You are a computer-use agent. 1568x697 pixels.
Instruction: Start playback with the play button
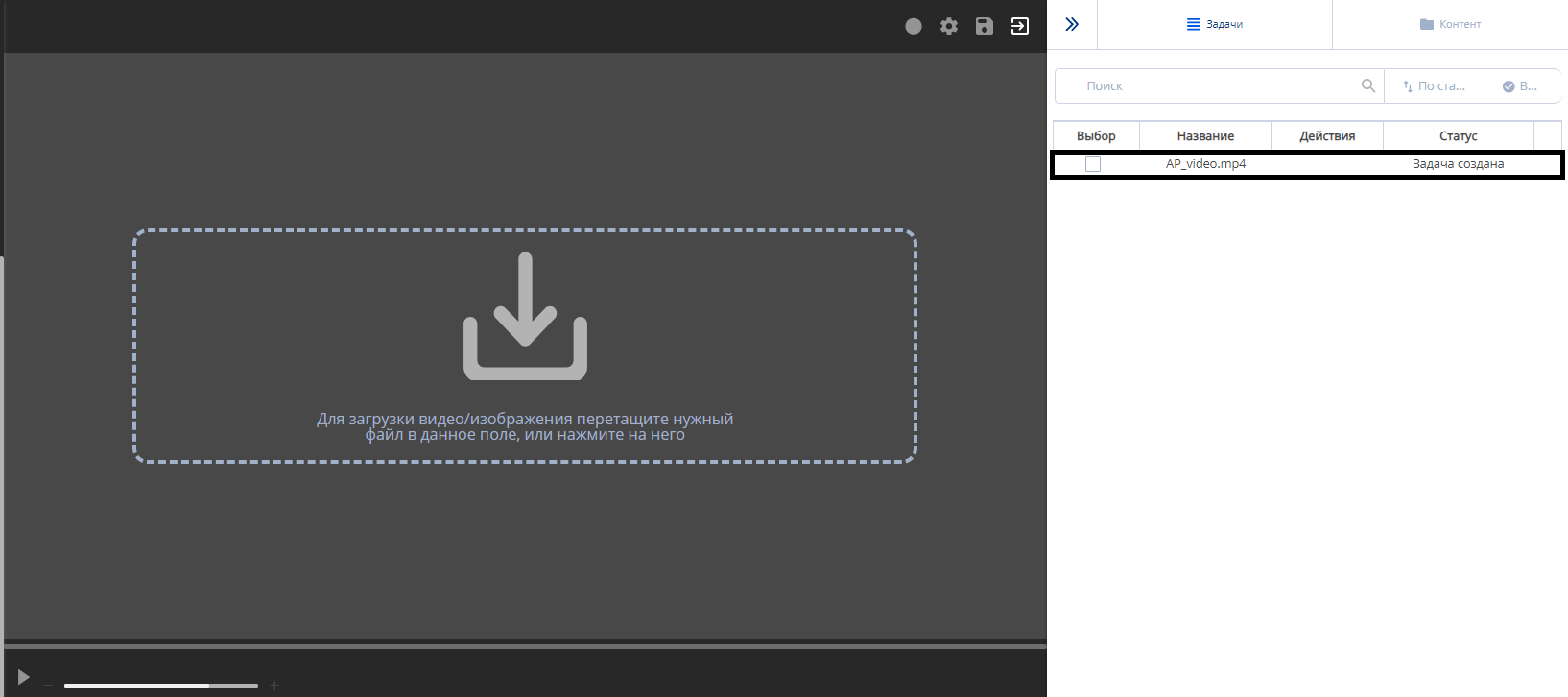(24, 677)
